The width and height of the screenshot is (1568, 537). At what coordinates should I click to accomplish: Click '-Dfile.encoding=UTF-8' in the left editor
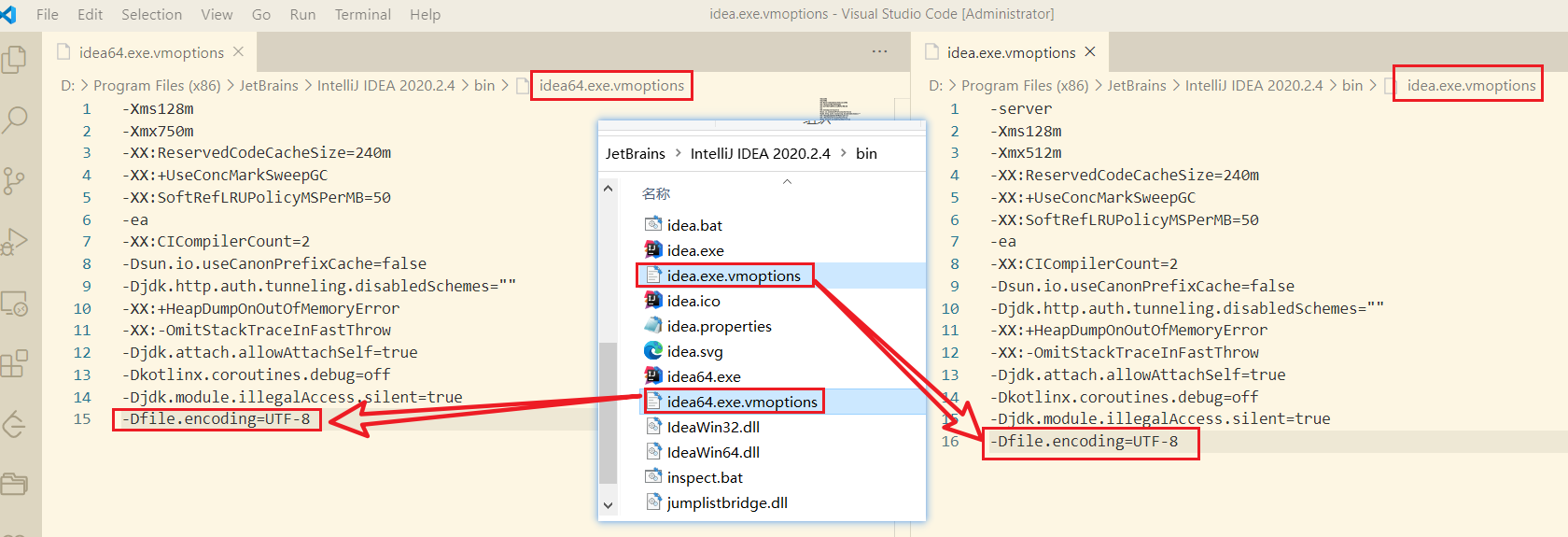tap(216, 418)
